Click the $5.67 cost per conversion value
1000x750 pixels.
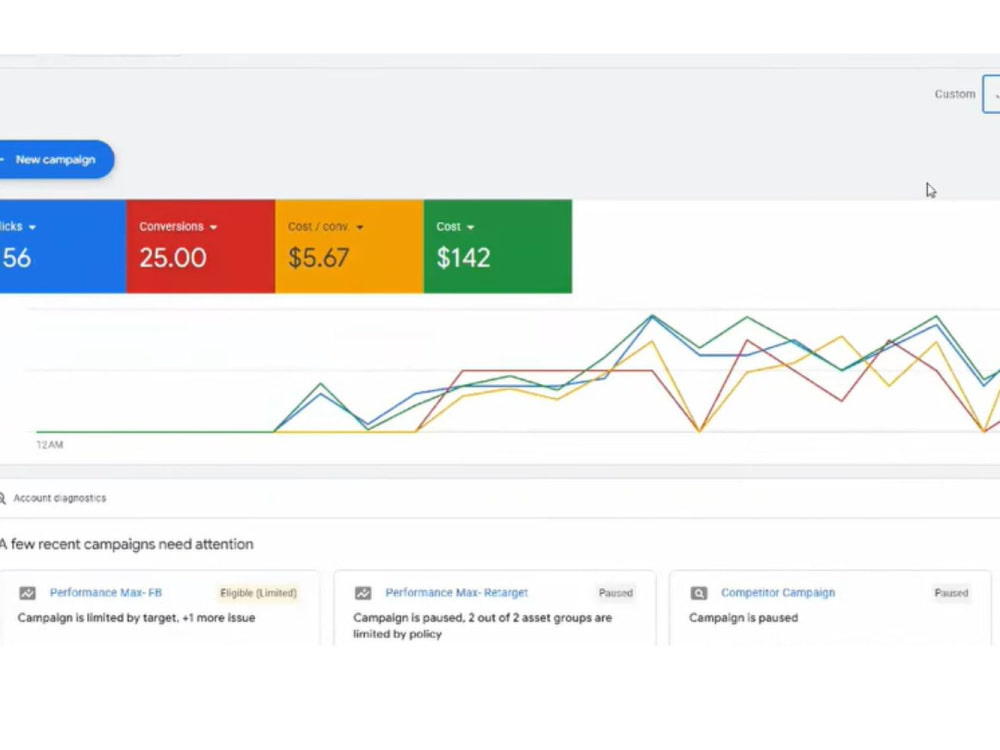pos(318,258)
